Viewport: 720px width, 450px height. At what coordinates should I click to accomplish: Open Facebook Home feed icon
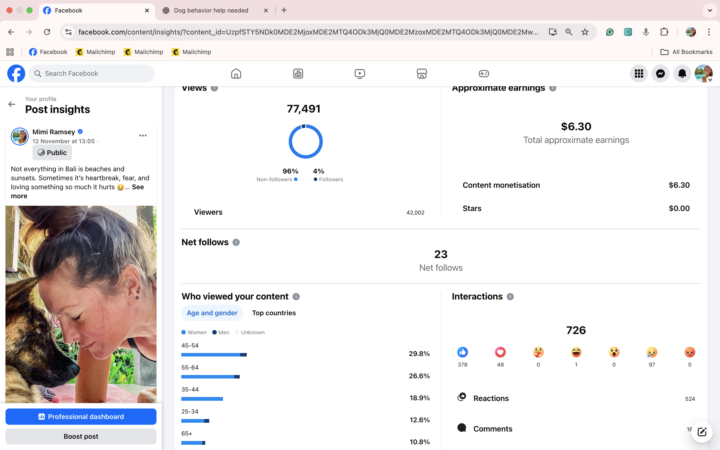(236, 73)
